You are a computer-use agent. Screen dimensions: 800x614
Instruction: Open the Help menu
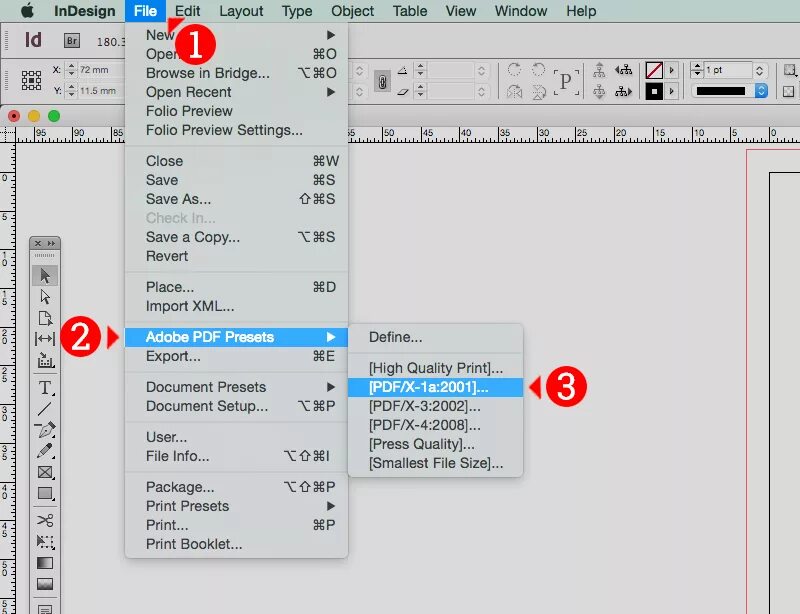coord(581,11)
